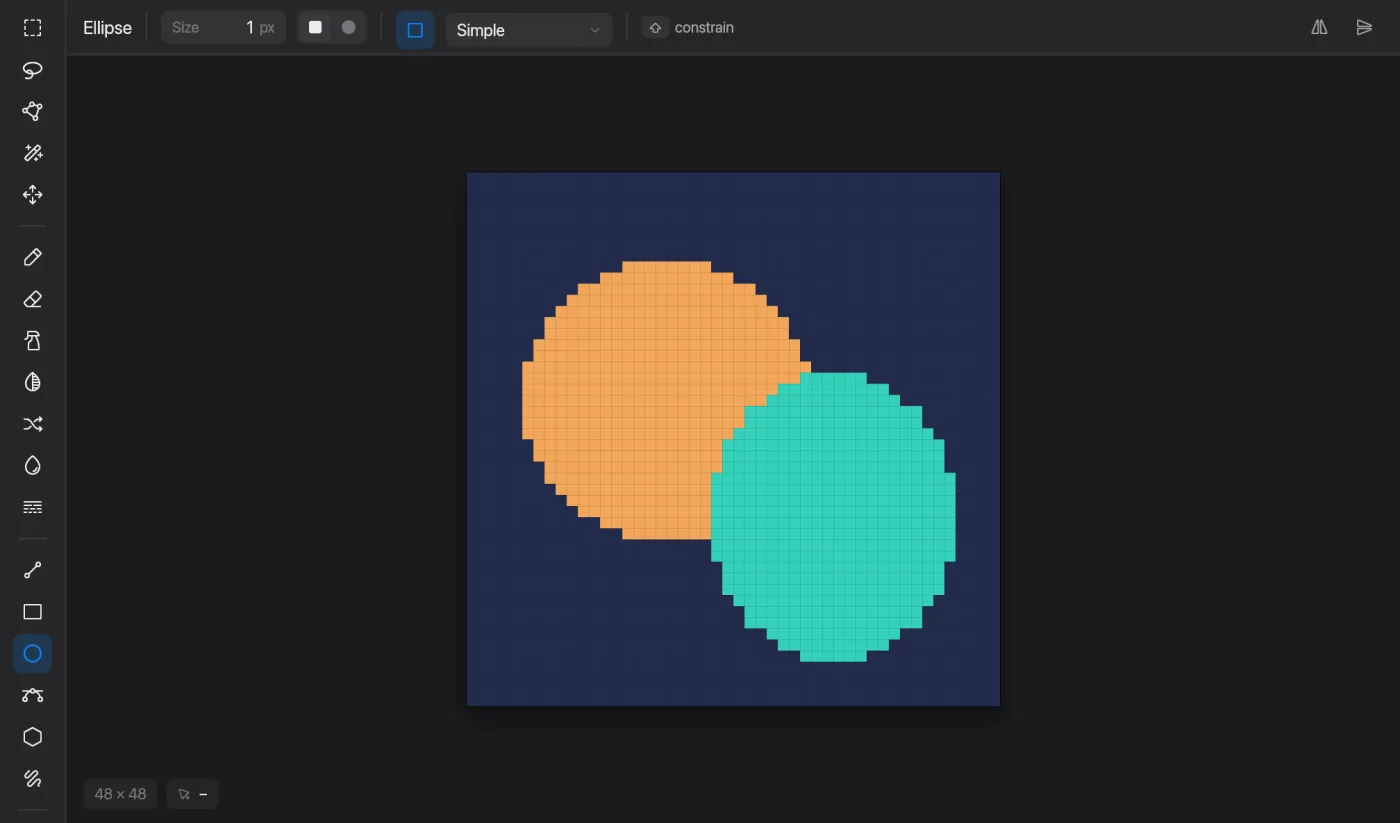Toggle the outline-only shape mode button
This screenshot has height=823, width=1400.
coord(415,30)
